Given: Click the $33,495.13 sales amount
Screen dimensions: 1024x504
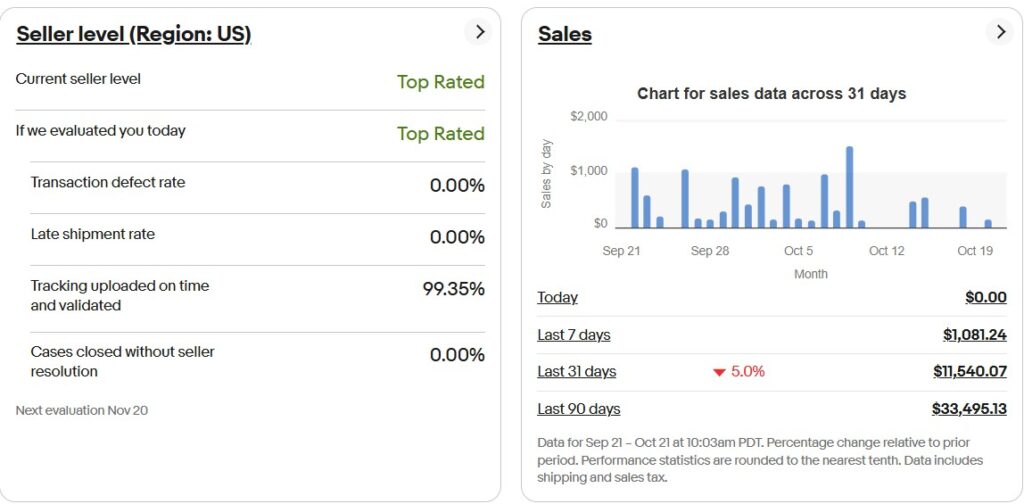Looking at the screenshot, I should [968, 409].
